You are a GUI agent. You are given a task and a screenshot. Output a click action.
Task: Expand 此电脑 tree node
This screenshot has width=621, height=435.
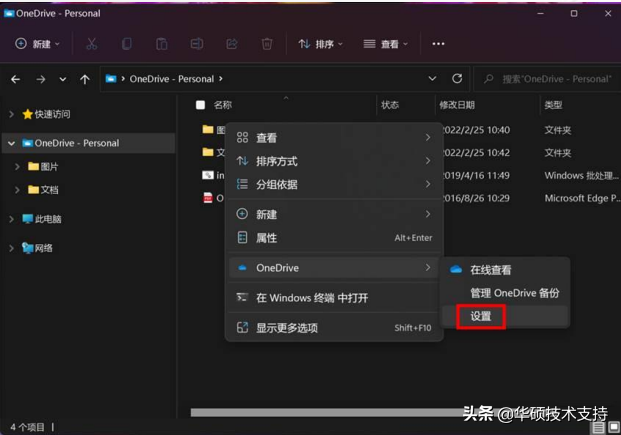coord(11,219)
